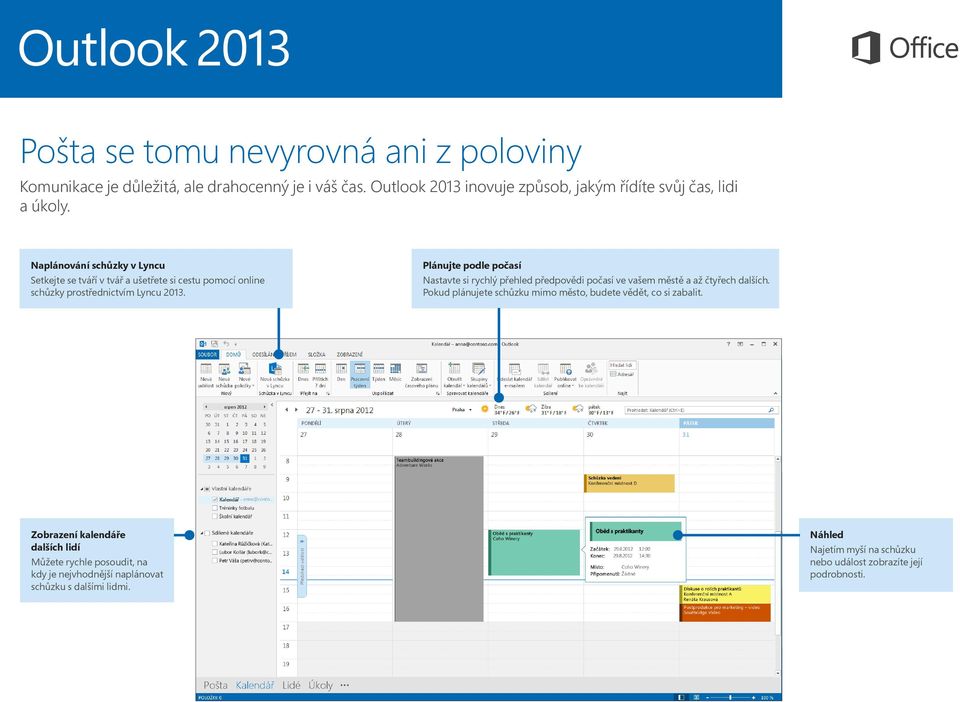Screen dimensions: 960x702
Task: Open the Otevřít kalendář menu
Action: point(454,375)
